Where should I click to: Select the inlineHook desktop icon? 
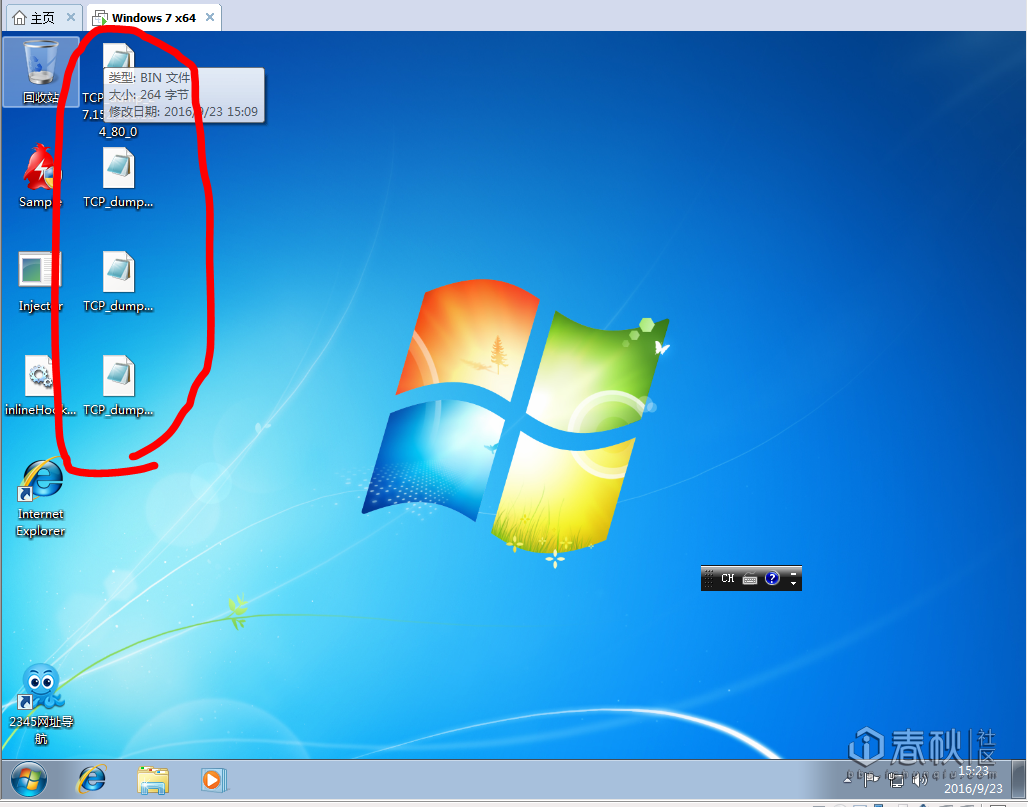tap(41, 385)
